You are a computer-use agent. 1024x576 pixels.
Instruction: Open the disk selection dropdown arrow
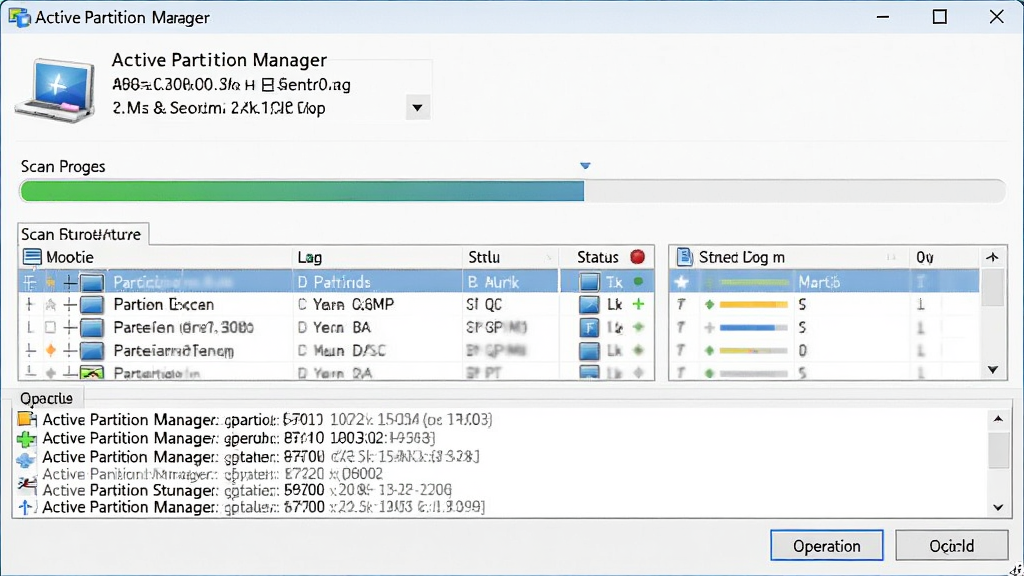pyautogui.click(x=417, y=108)
